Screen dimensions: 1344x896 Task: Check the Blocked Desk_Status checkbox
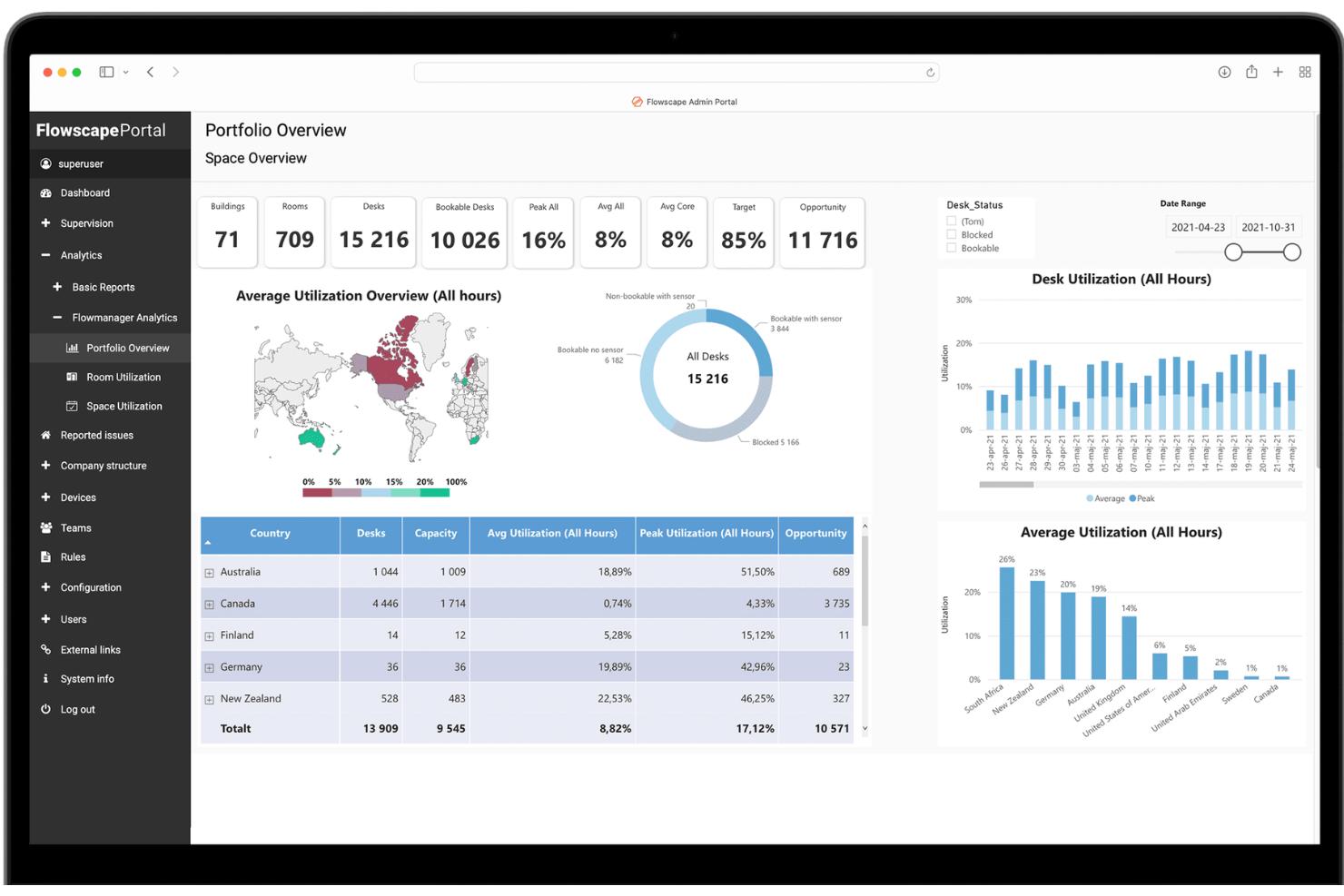coord(952,234)
